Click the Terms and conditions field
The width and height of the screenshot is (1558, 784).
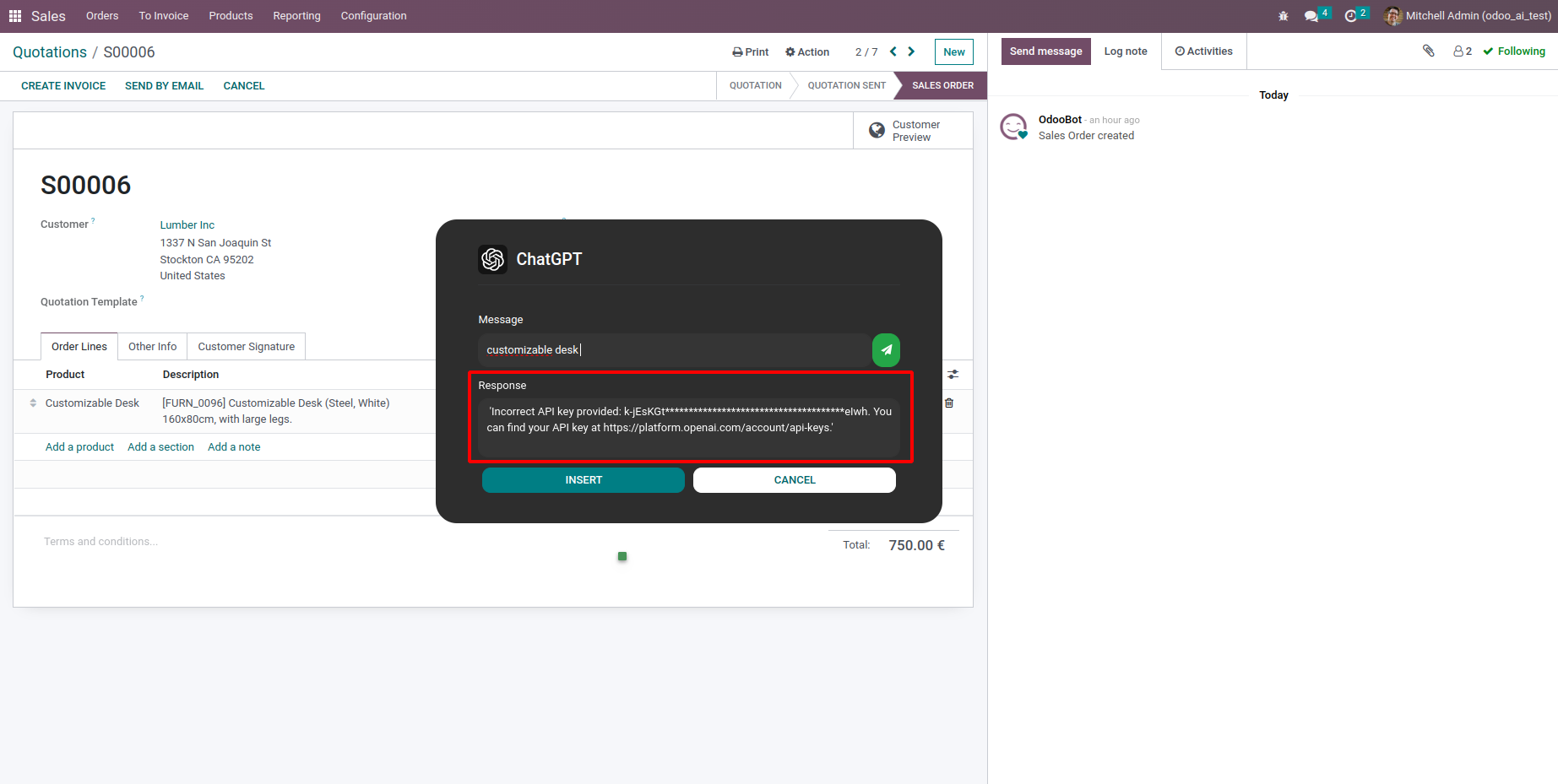click(x=101, y=542)
